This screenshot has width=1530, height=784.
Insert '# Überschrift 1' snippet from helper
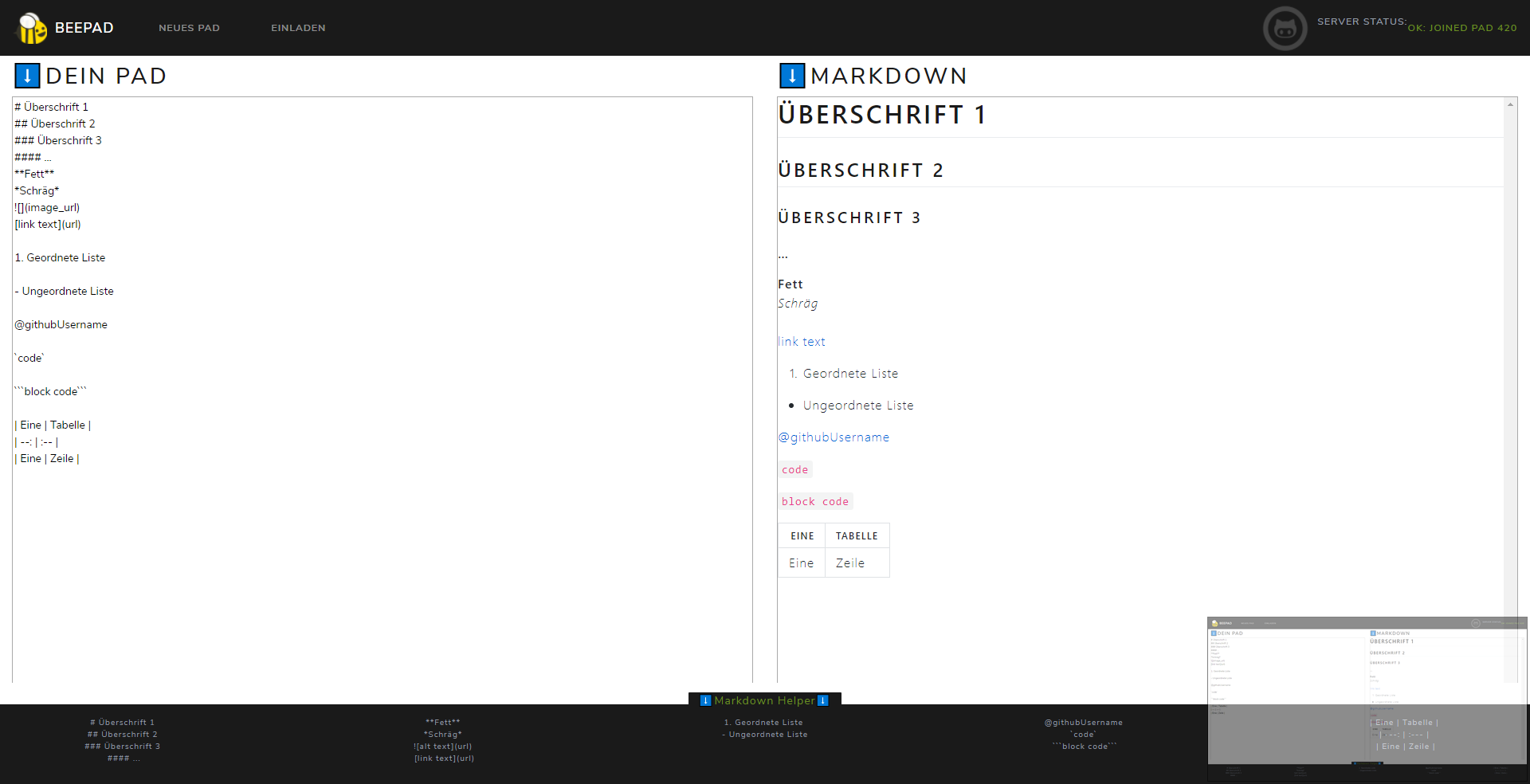[121, 723]
